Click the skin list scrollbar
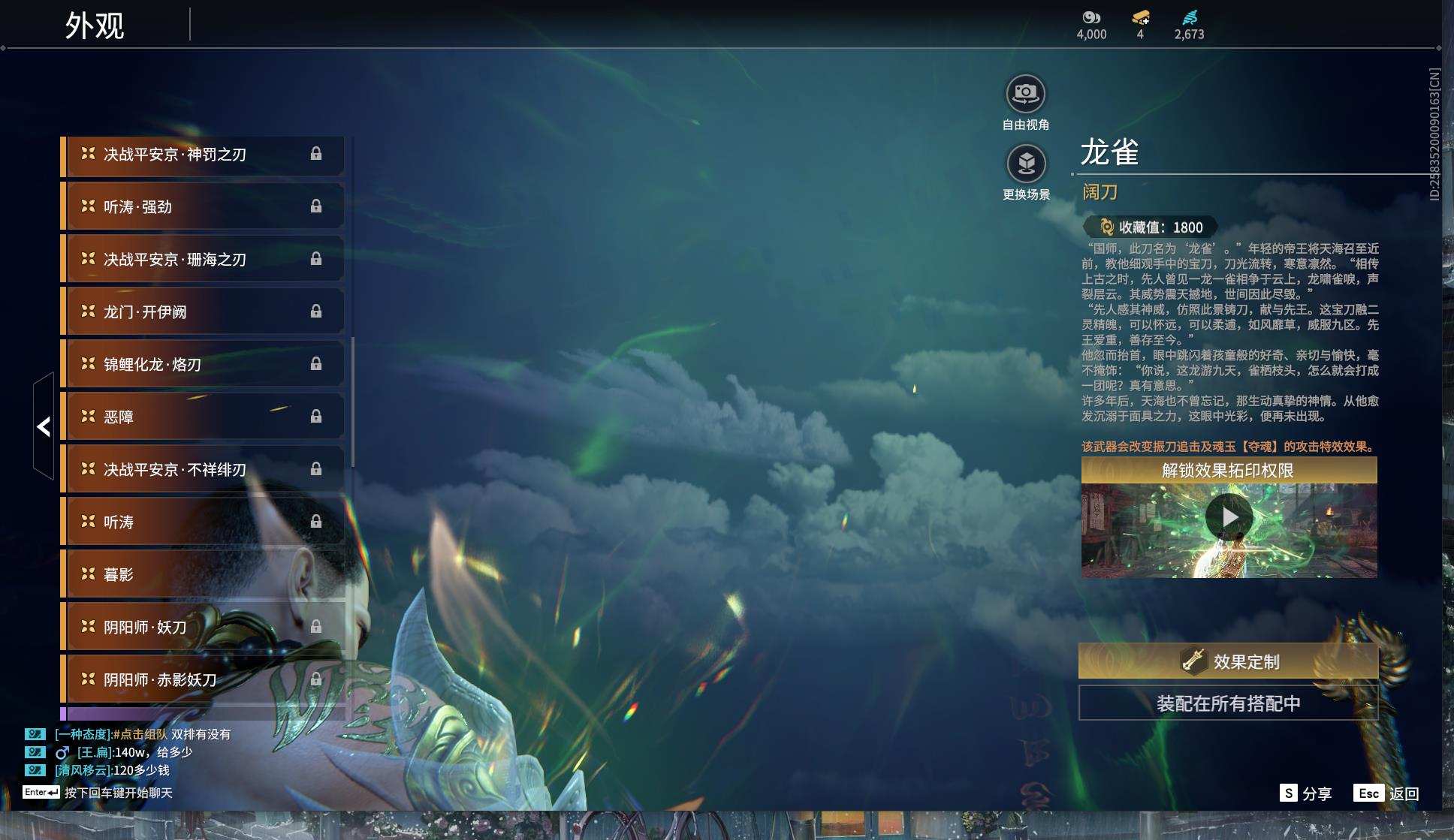1454x840 pixels. click(352, 402)
